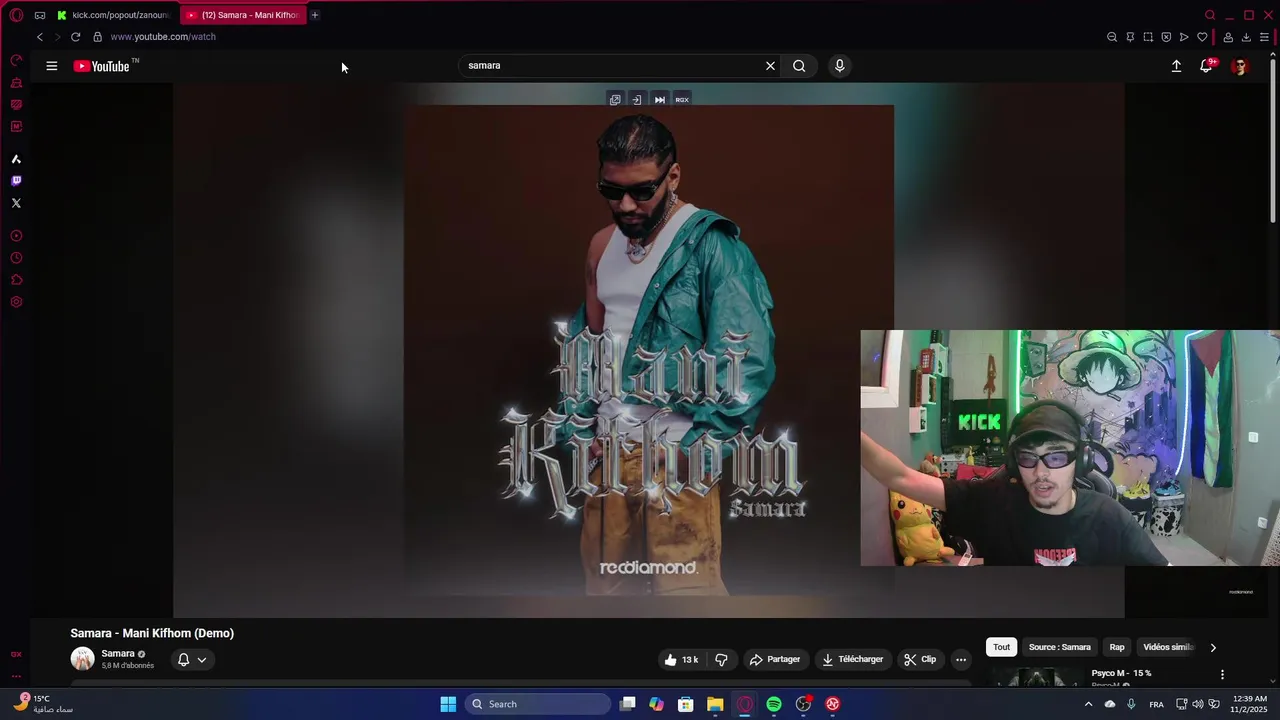Open the Player icon in the sidebar
1280x720 pixels.
point(16,236)
